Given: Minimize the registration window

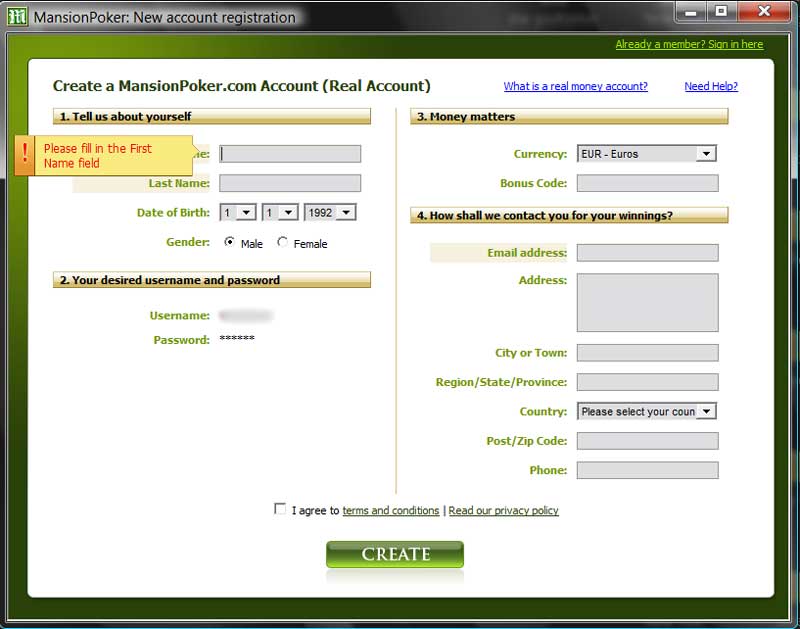Looking at the screenshot, I should tap(691, 12).
